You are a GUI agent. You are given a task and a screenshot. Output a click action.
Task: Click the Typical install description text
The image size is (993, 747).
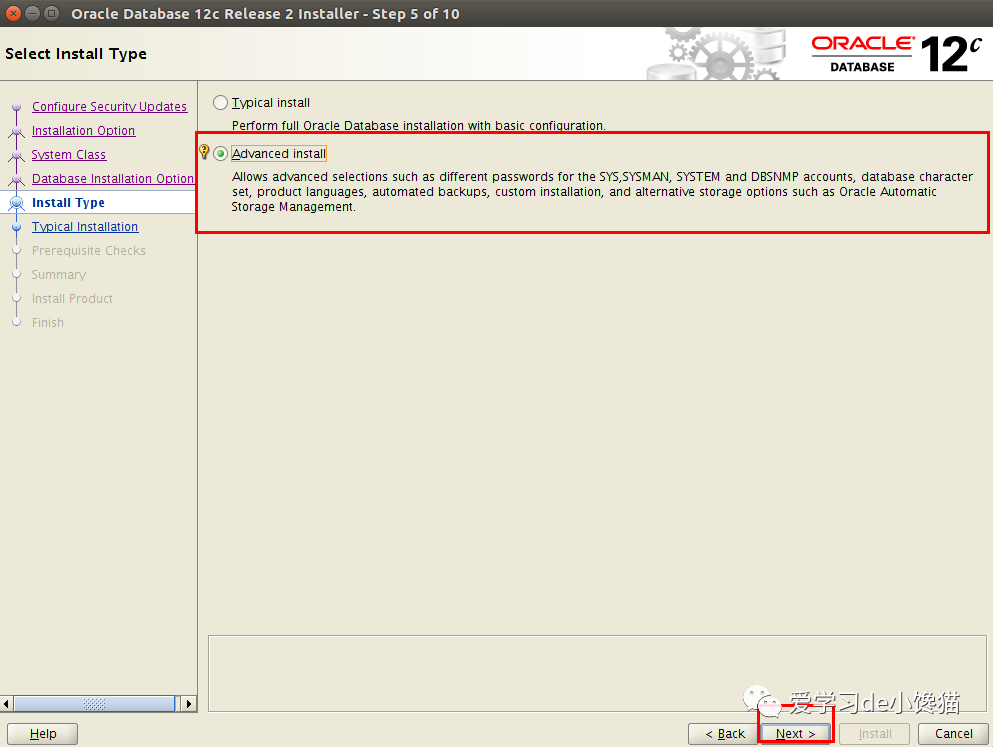(419, 125)
